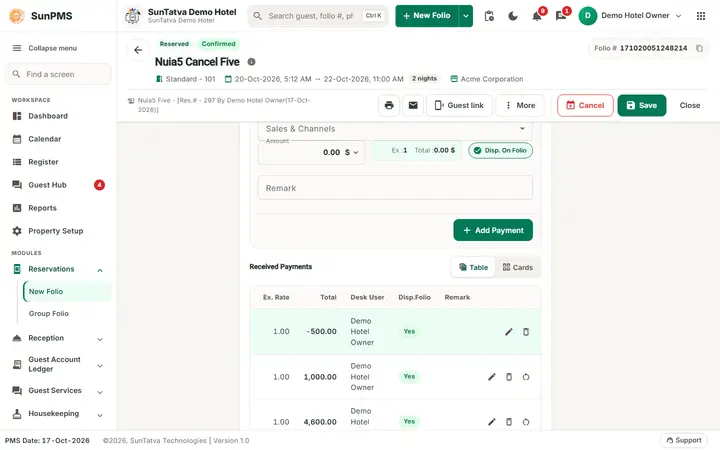Open notifications bell icon
Image resolution: width=720 pixels, height=450 pixels.
537,16
